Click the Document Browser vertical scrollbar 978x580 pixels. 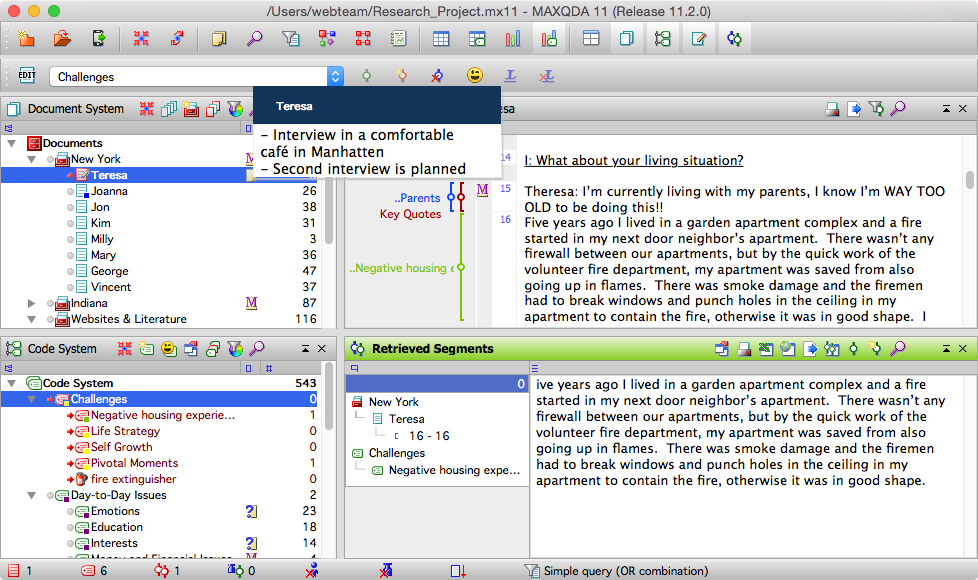pyautogui.click(x=969, y=180)
